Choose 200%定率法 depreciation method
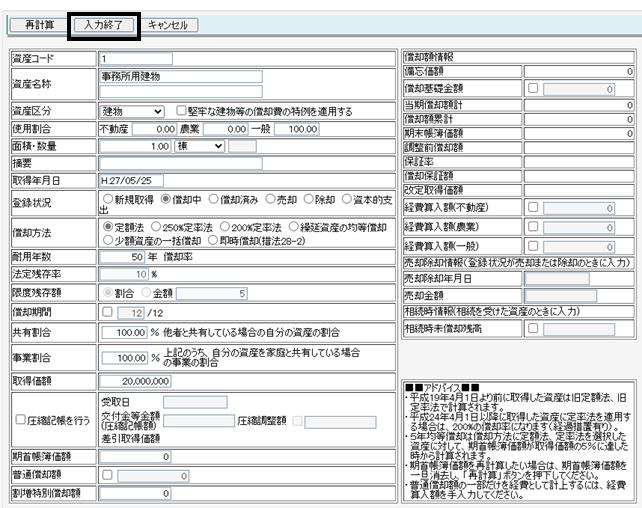The image size is (642, 508). pyautogui.click(x=224, y=227)
